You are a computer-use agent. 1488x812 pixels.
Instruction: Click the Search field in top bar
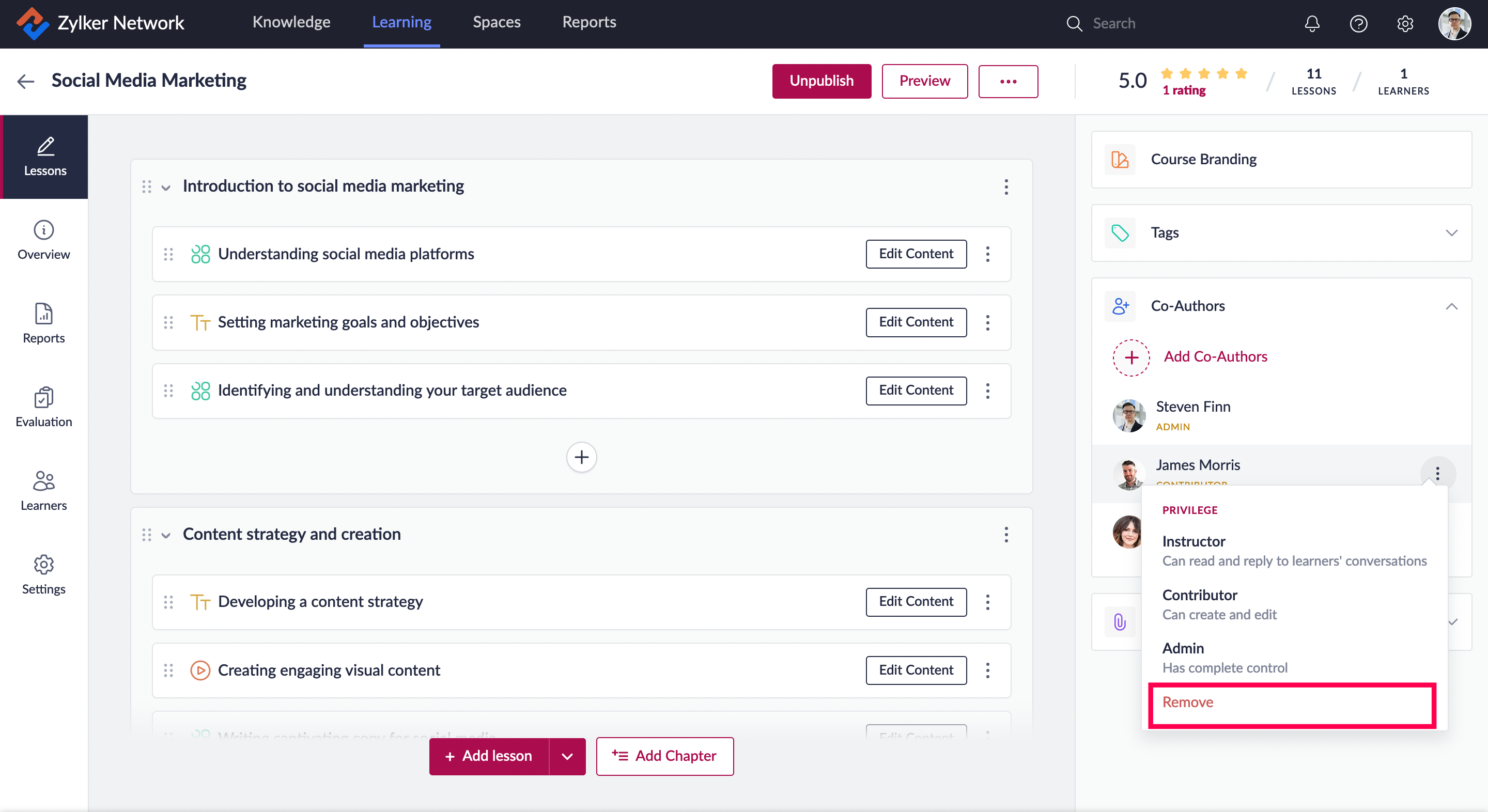point(1114,24)
